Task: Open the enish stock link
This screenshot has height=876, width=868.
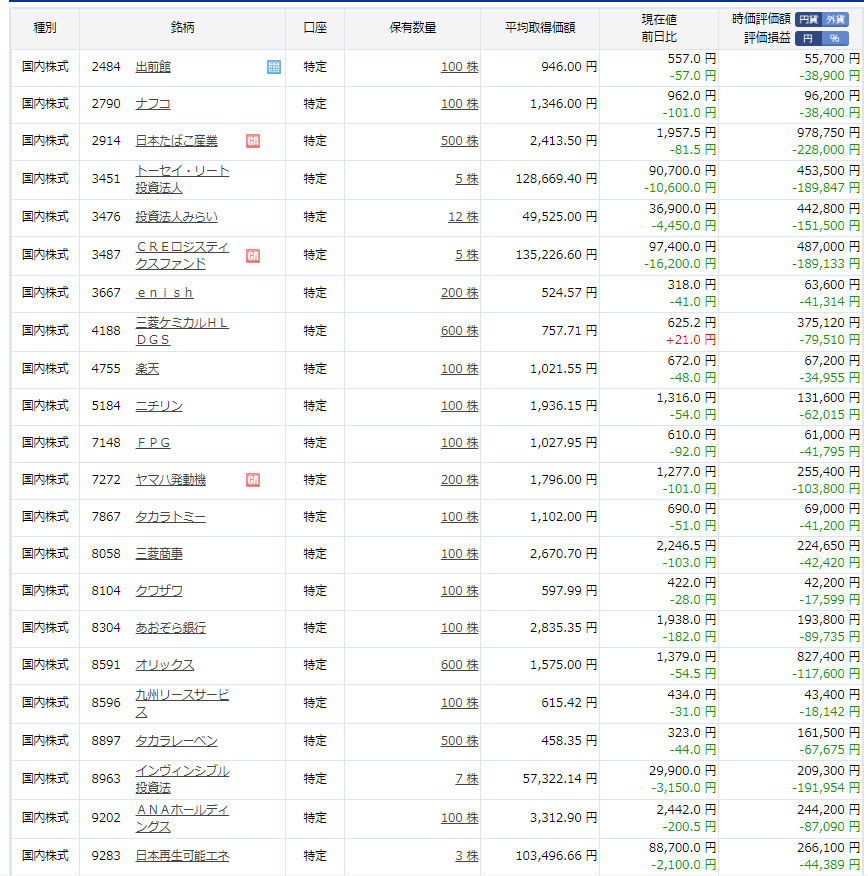Action: pyautogui.click(x=165, y=293)
